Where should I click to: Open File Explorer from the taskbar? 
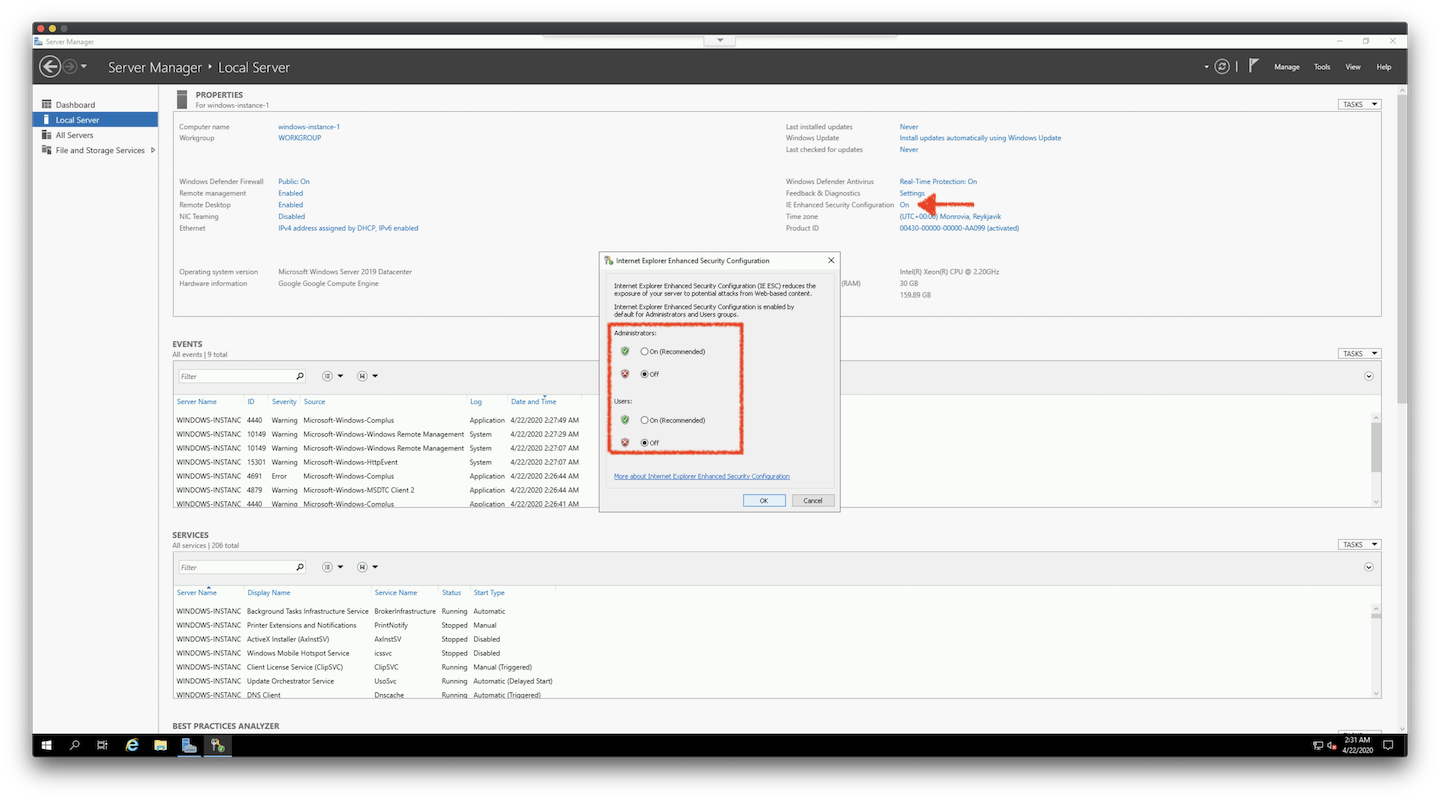(160, 746)
